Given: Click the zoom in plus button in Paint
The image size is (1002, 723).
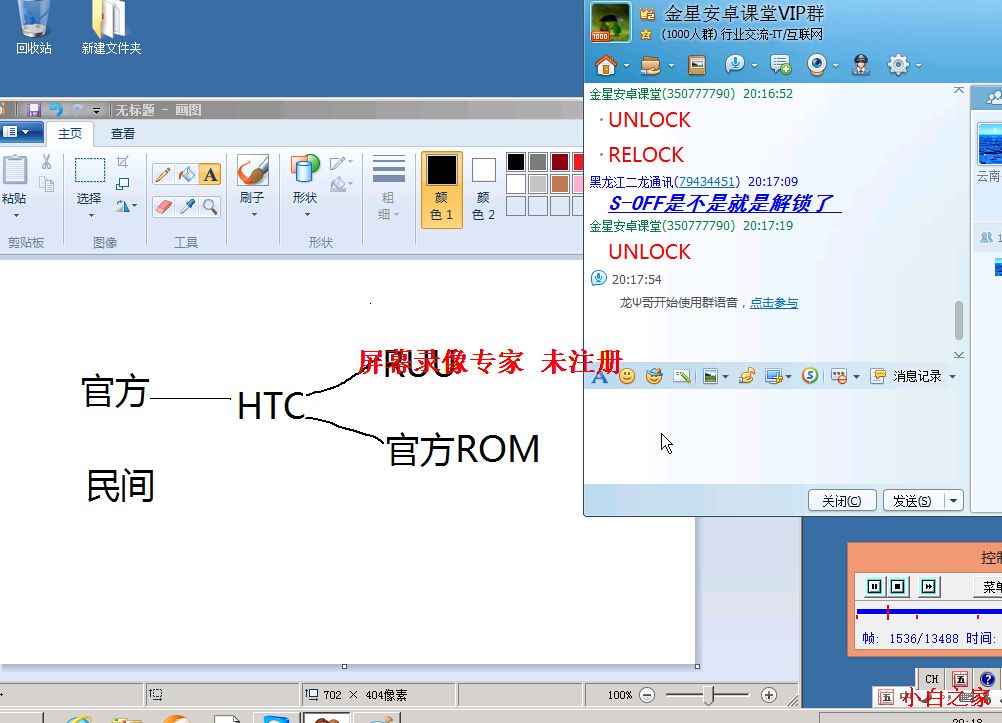Looking at the screenshot, I should pos(769,695).
